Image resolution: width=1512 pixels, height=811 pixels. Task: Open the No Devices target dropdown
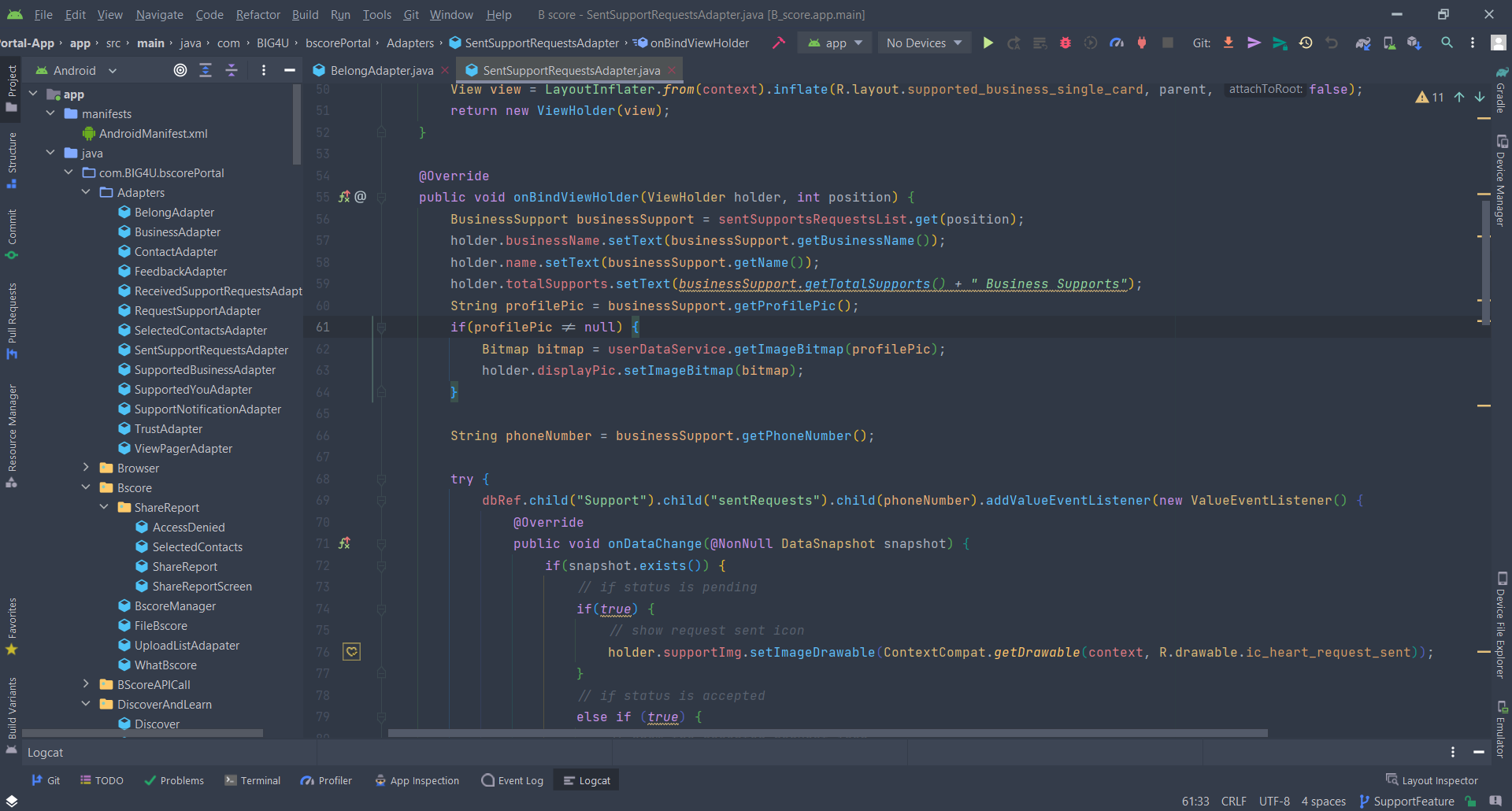point(924,43)
